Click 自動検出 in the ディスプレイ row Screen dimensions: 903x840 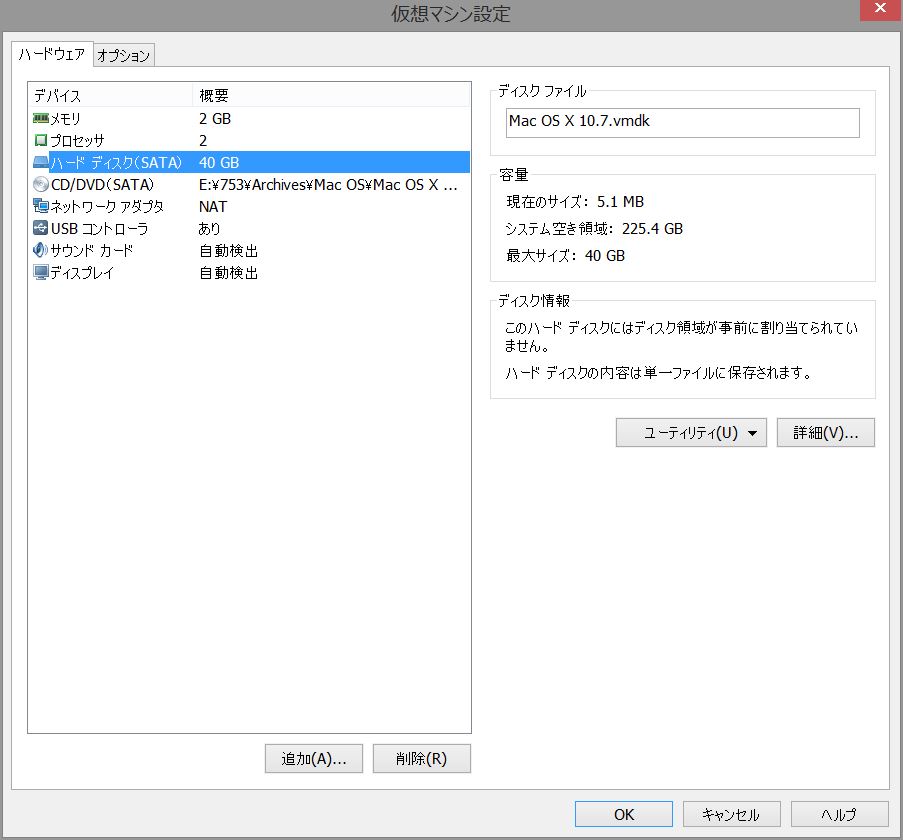click(229, 272)
